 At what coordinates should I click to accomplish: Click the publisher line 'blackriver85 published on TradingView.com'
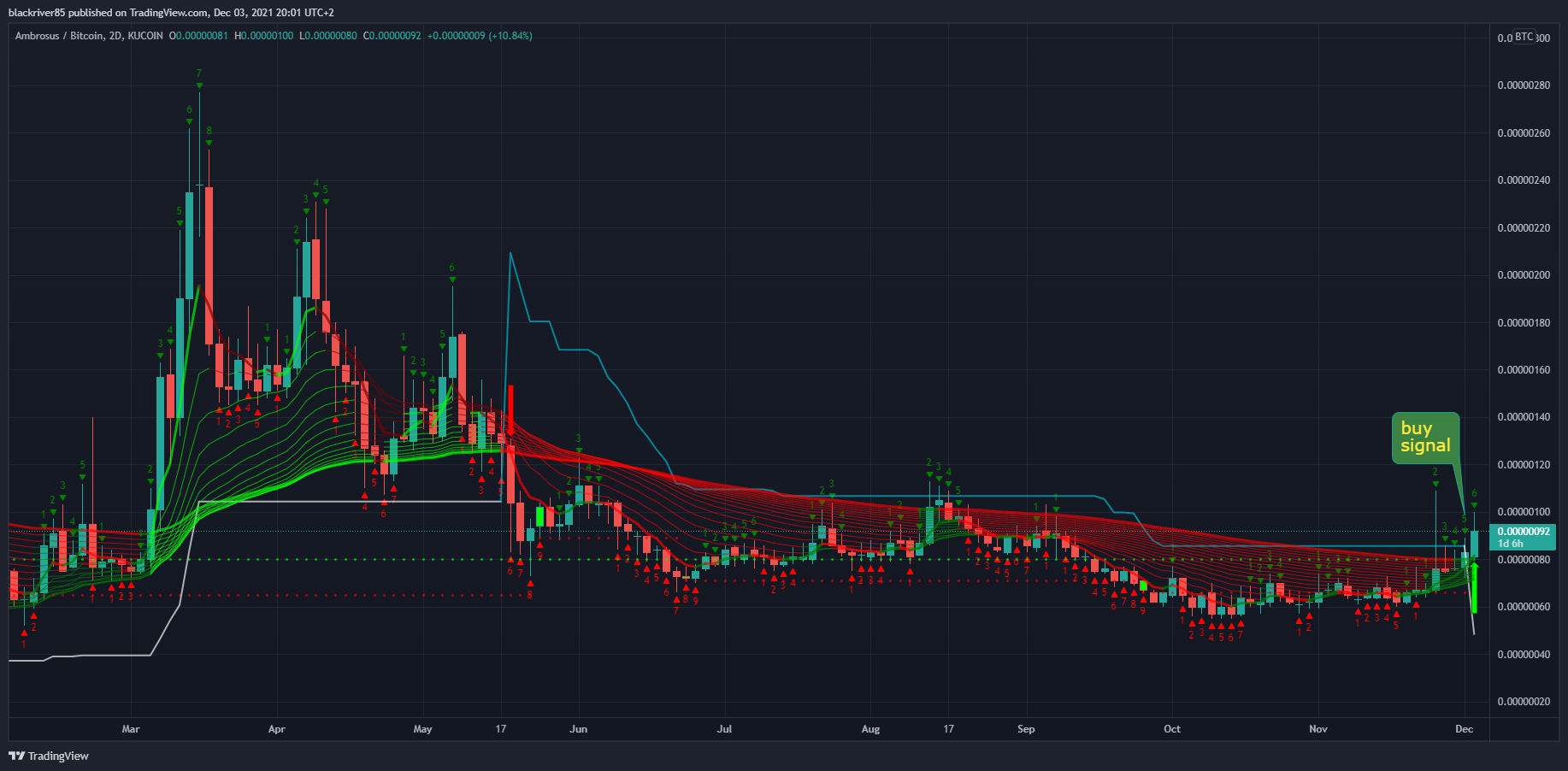[109, 13]
